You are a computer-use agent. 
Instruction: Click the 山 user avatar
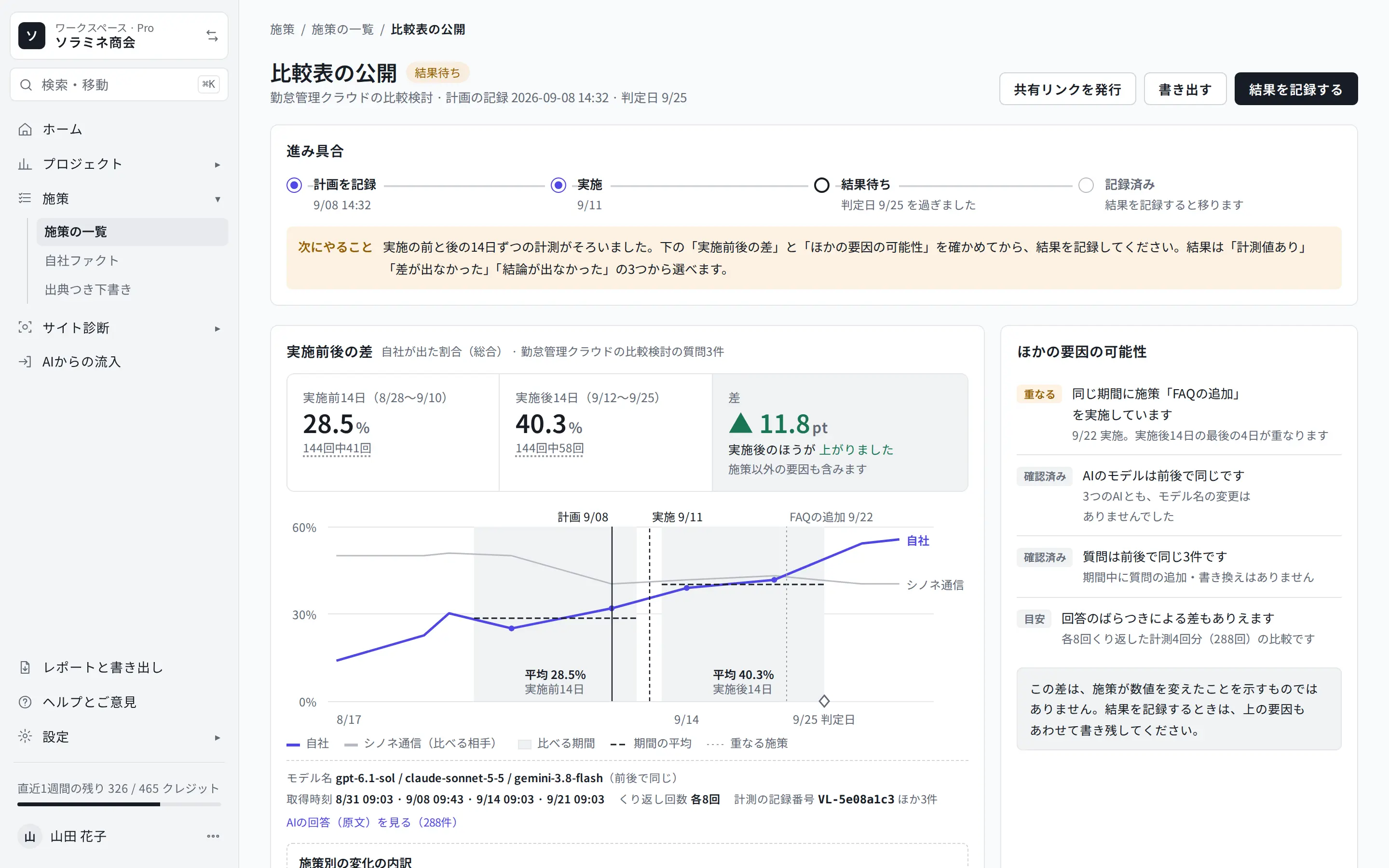point(30,837)
